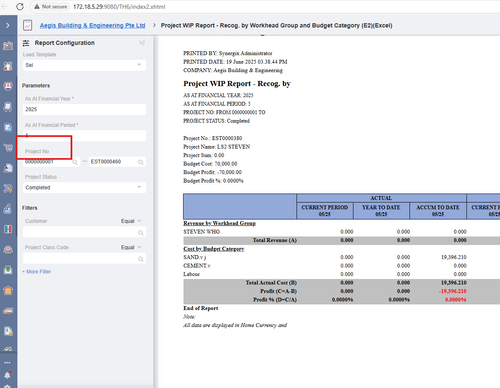Click the 'End of Report' text

point(201,308)
